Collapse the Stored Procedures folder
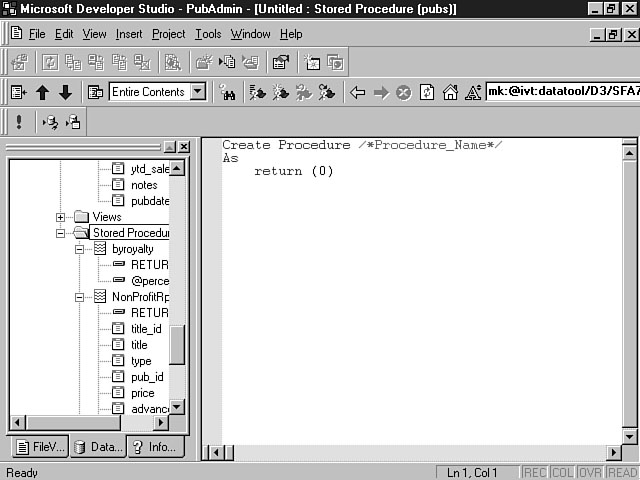Screen dimensions: 640x480 pos(61,233)
